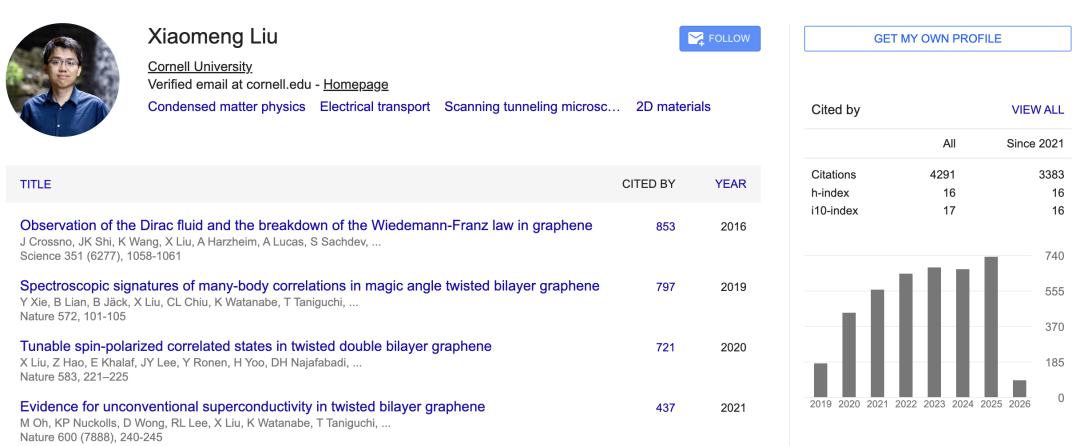Select the Condensed matter physics interest

click(227, 107)
